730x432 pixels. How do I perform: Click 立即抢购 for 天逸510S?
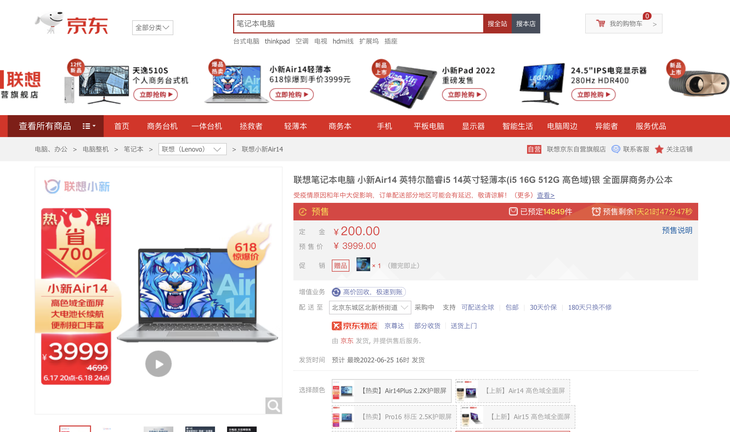pos(155,94)
